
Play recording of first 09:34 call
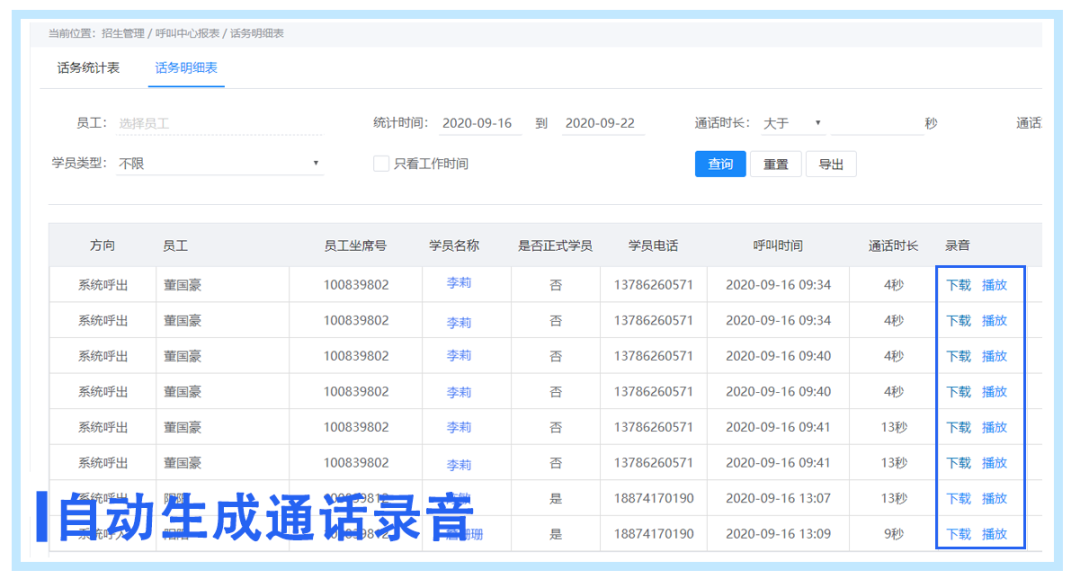[994, 285]
